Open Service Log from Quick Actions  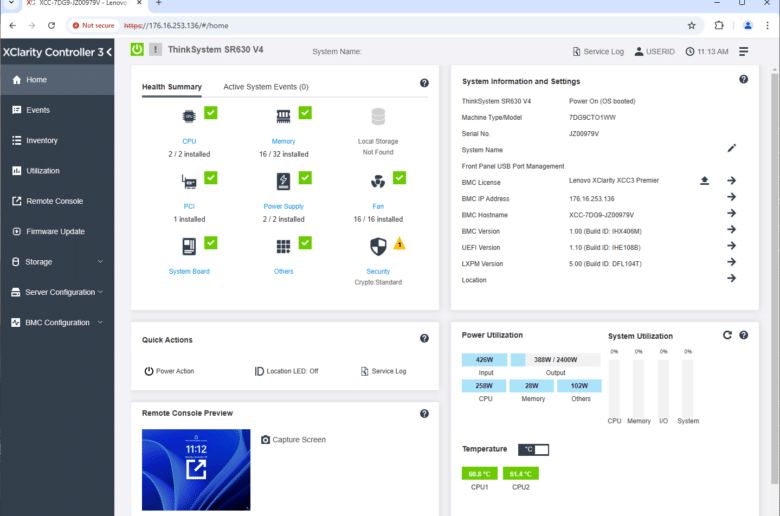point(383,371)
